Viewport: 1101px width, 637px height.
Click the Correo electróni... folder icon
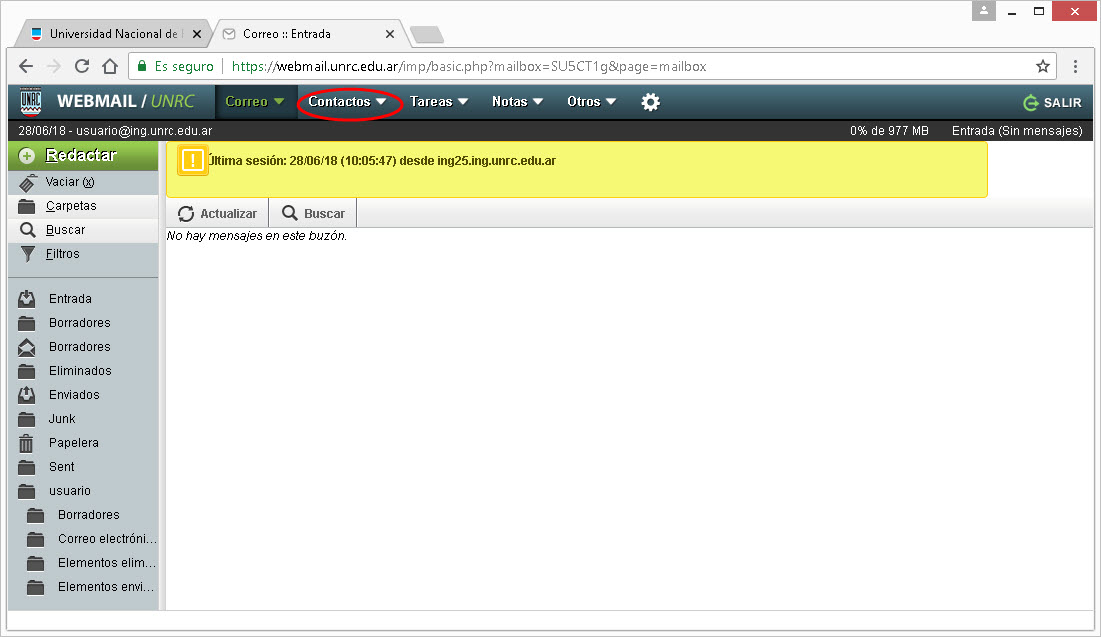[35, 539]
